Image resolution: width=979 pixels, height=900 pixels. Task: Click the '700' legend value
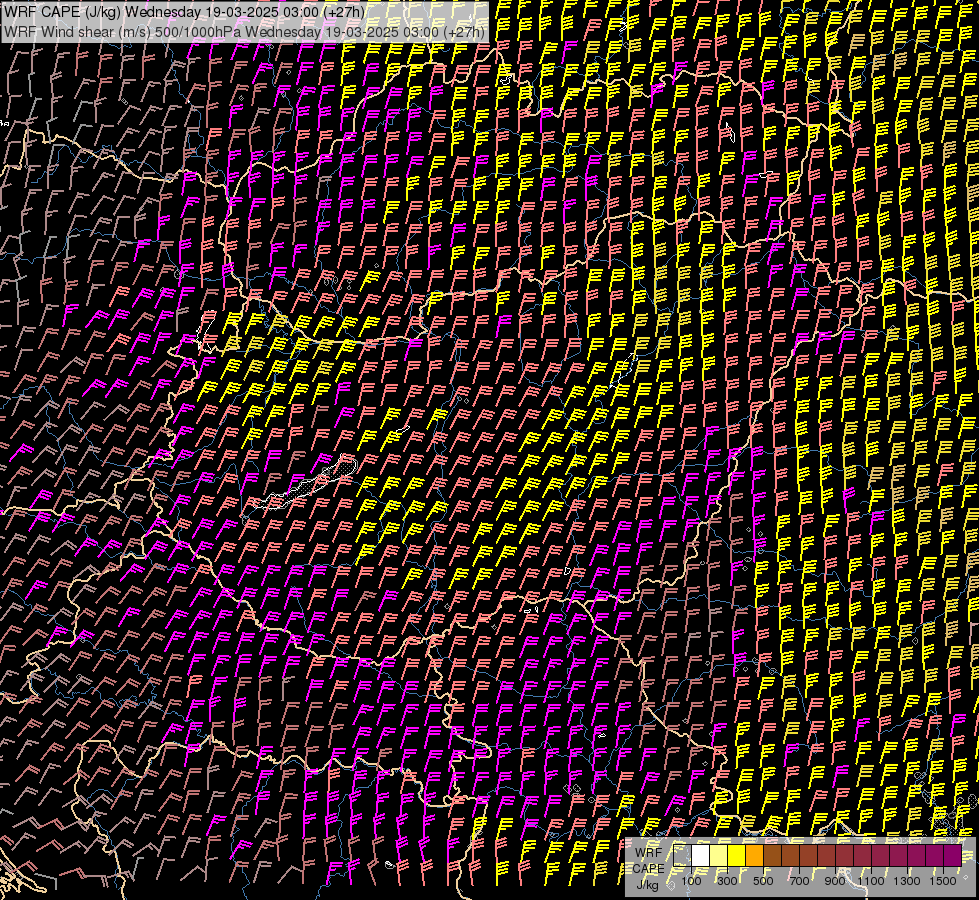tap(799, 881)
